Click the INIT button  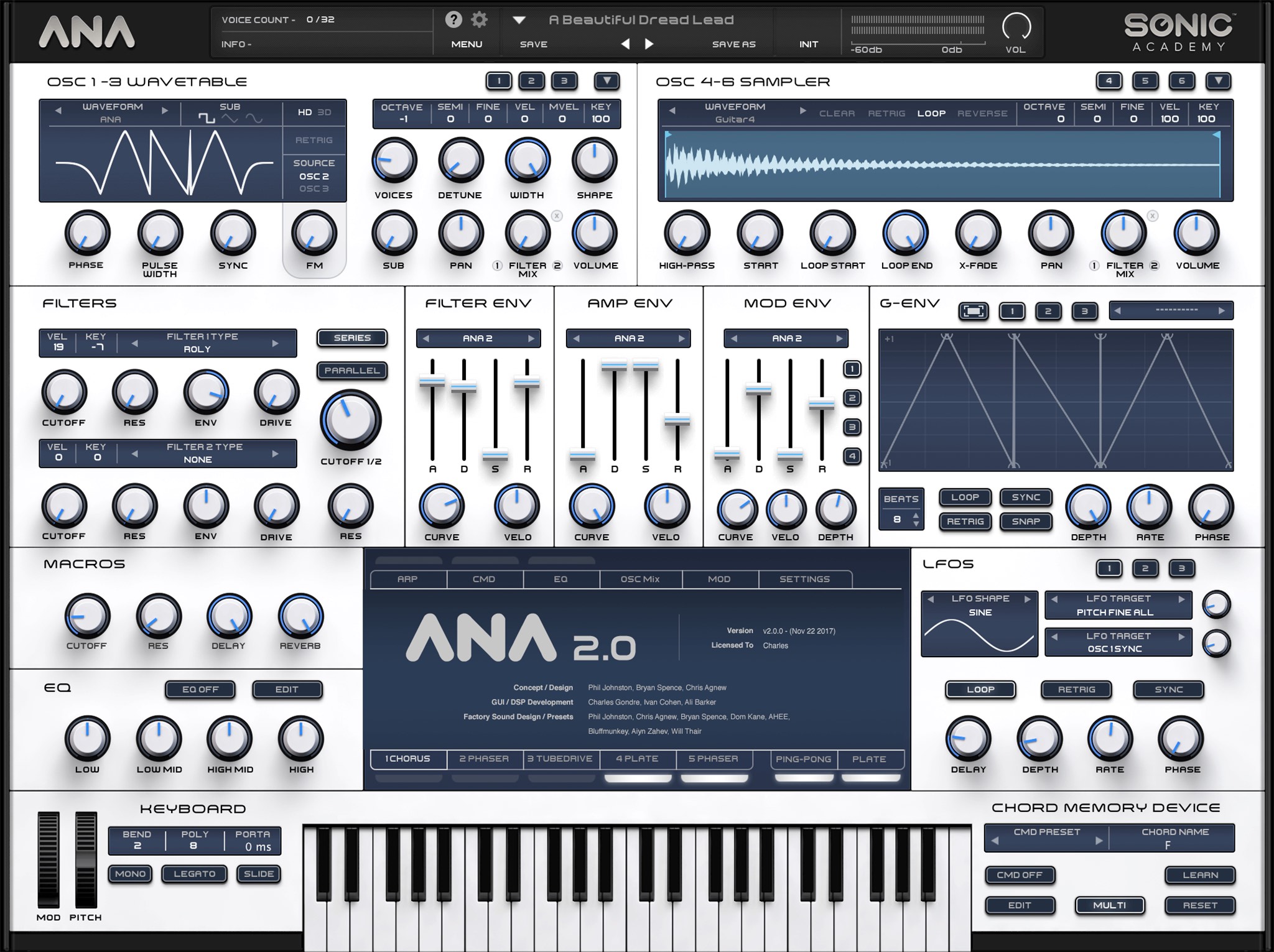(807, 44)
